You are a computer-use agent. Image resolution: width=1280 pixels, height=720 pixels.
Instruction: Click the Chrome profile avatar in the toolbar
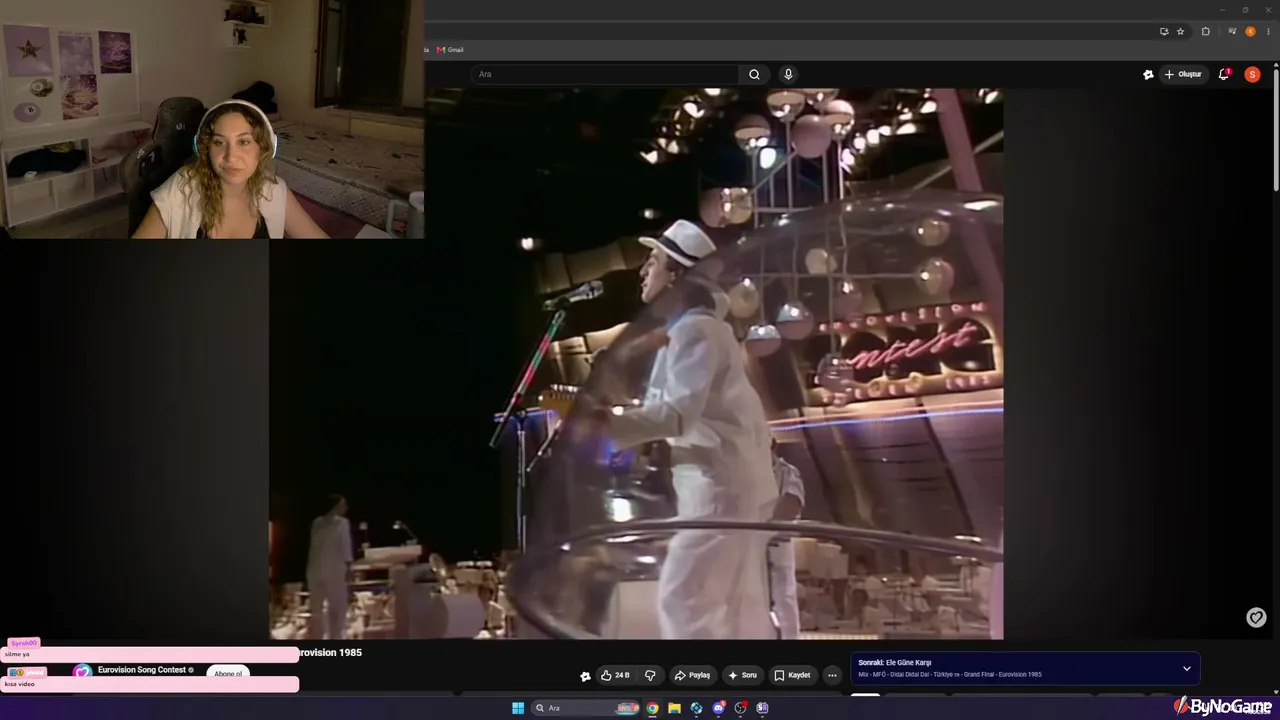tap(1250, 31)
